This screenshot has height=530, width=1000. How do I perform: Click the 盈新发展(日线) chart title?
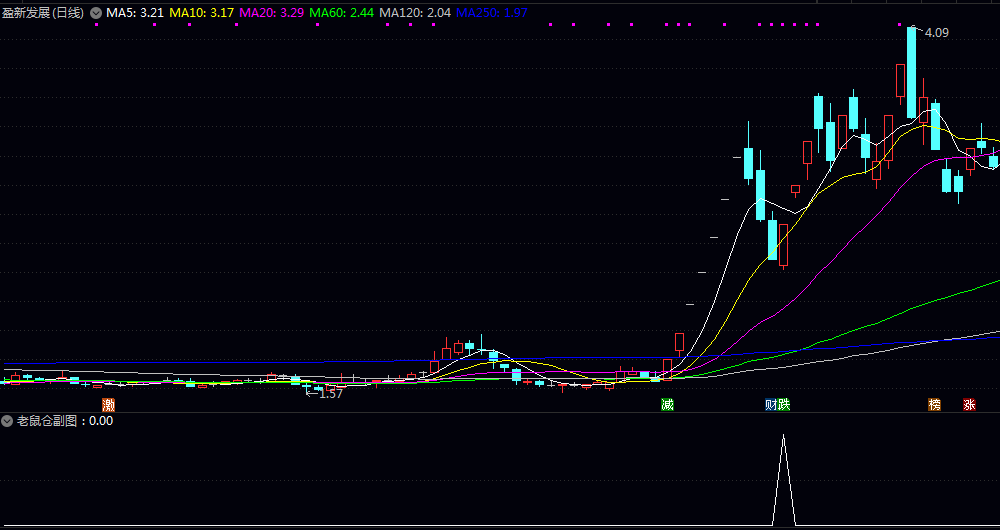[43, 13]
